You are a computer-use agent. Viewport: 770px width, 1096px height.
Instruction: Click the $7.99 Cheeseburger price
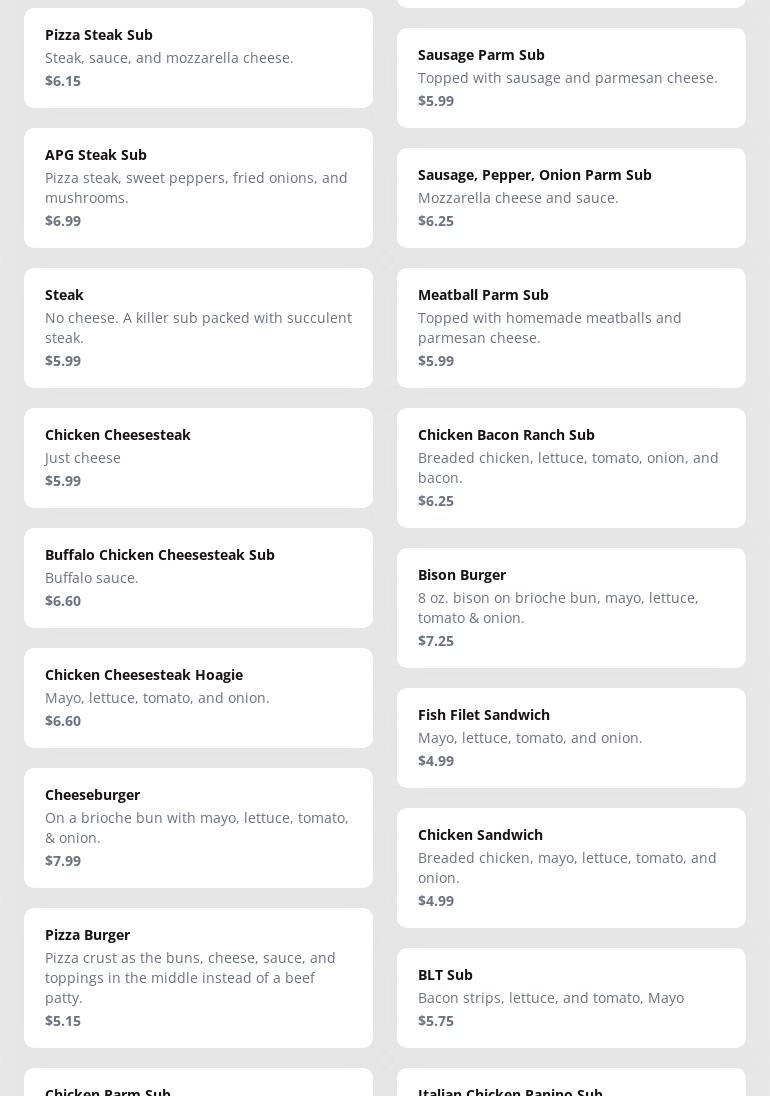[x=63, y=861]
